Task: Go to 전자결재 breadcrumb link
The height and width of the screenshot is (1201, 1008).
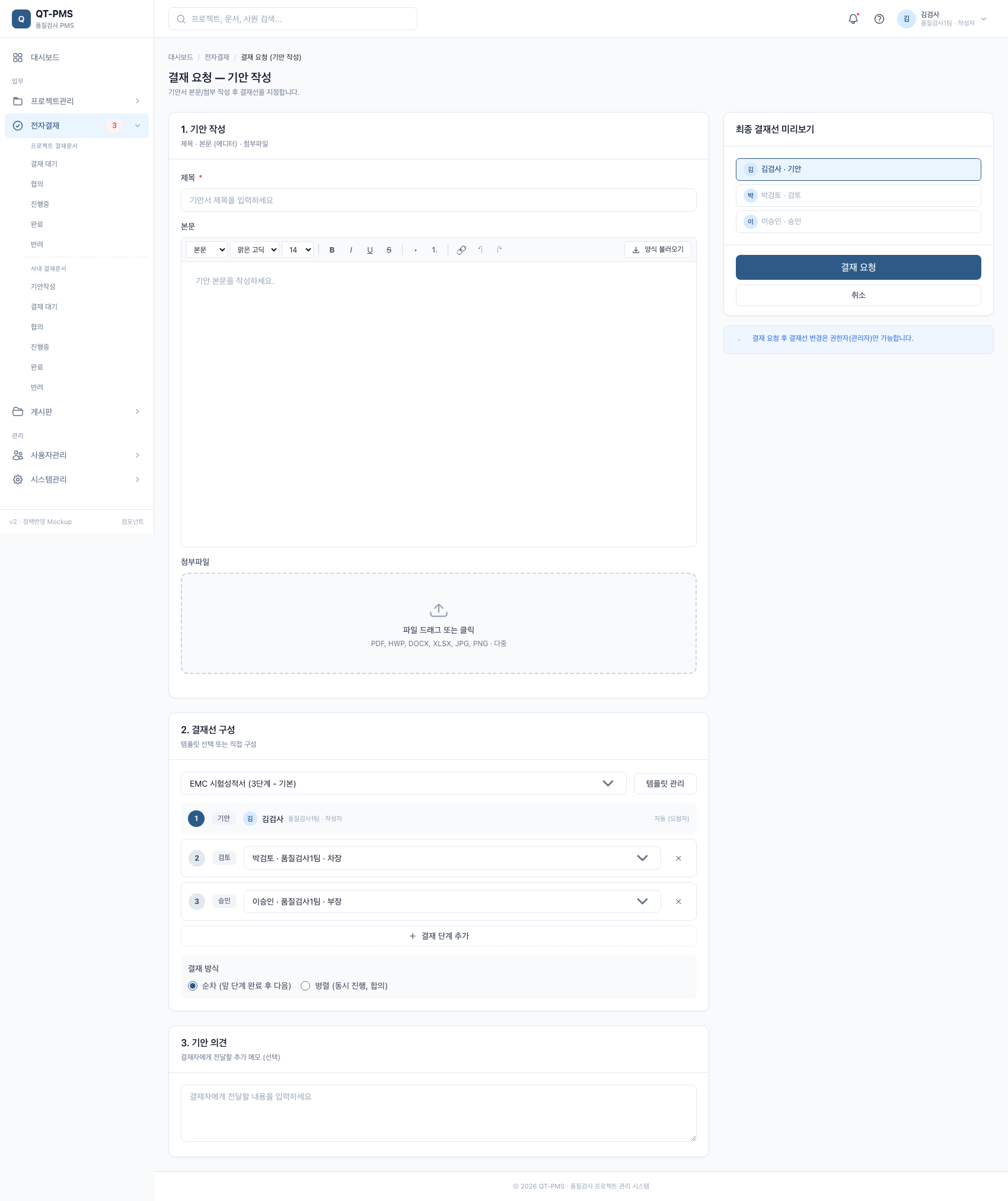Action: (216, 58)
